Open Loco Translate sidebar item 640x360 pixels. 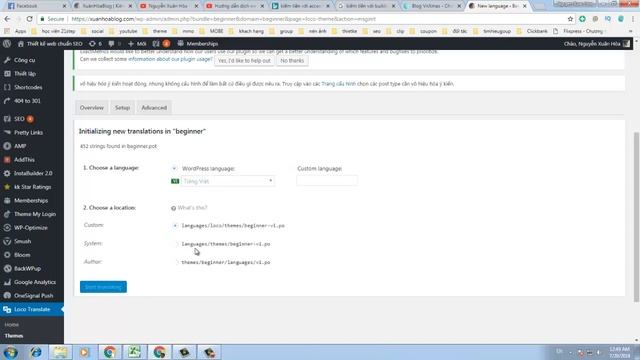pyautogui.click(x=32, y=309)
